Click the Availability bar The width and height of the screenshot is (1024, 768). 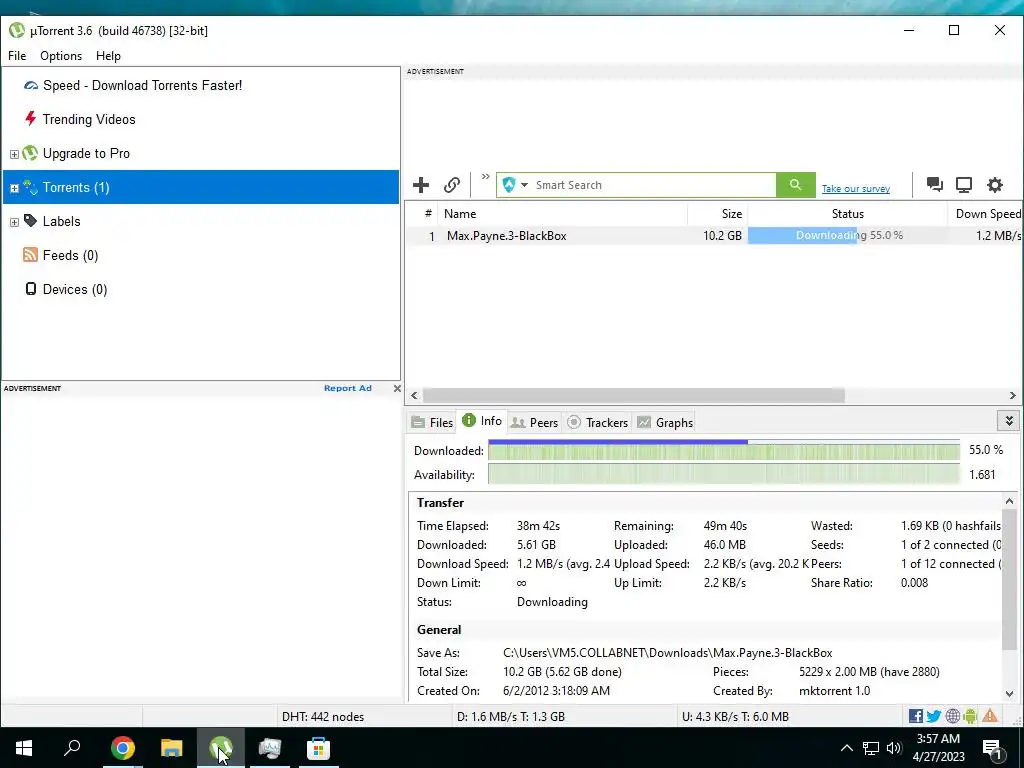pyautogui.click(x=724, y=475)
